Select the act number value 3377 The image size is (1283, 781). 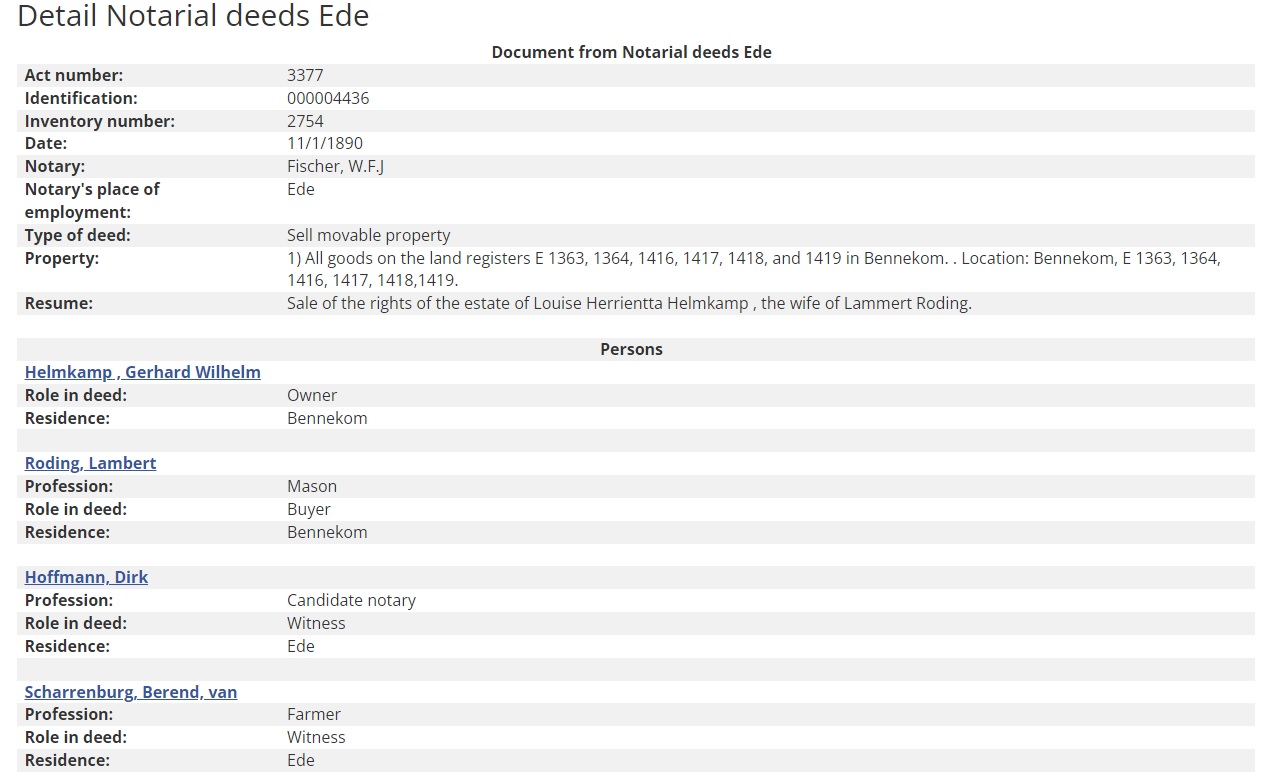coord(305,75)
